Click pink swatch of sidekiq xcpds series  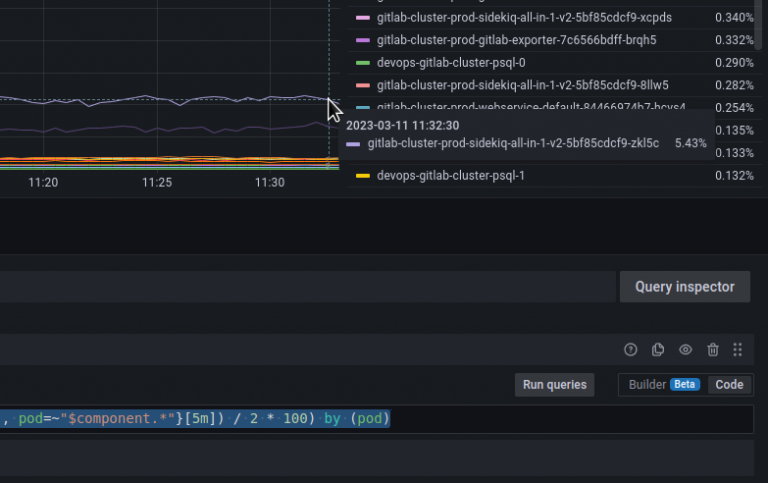[x=363, y=18]
